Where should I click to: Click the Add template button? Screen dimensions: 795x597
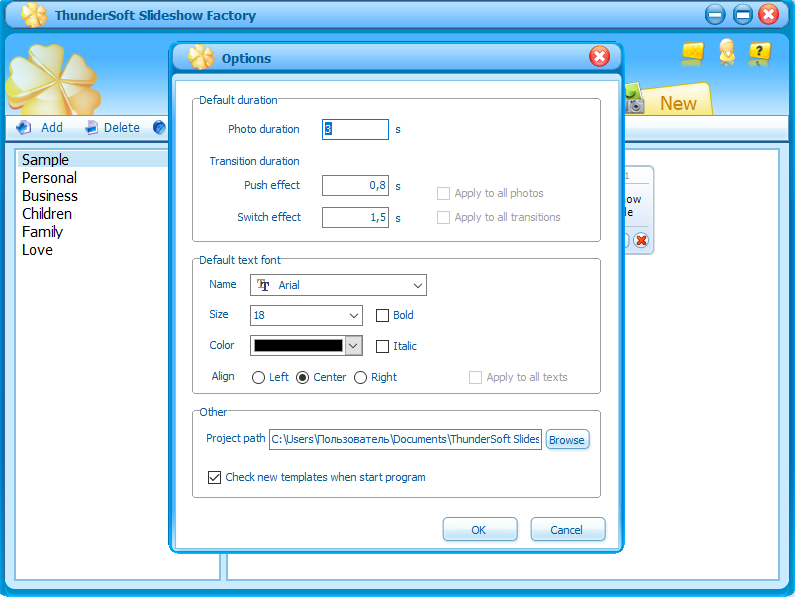pos(40,127)
